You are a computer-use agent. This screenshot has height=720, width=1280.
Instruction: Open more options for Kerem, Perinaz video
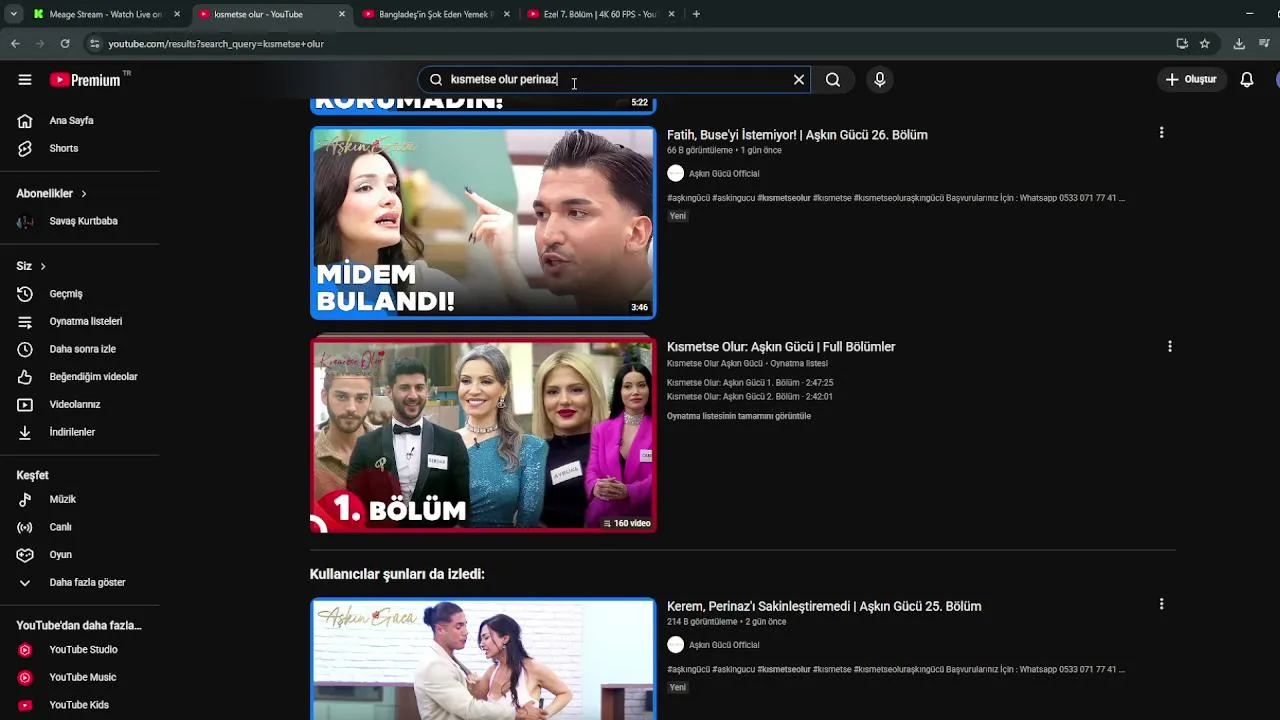click(1161, 604)
